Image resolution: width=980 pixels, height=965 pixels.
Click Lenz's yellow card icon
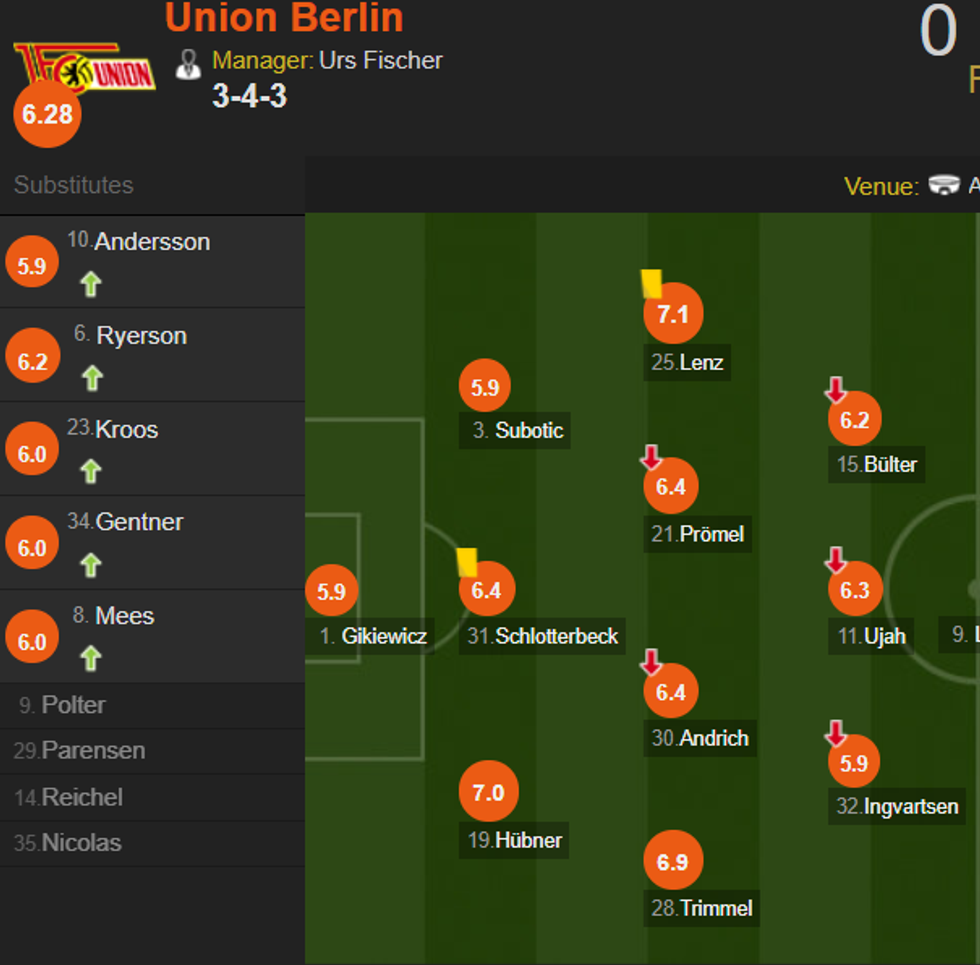(x=651, y=283)
